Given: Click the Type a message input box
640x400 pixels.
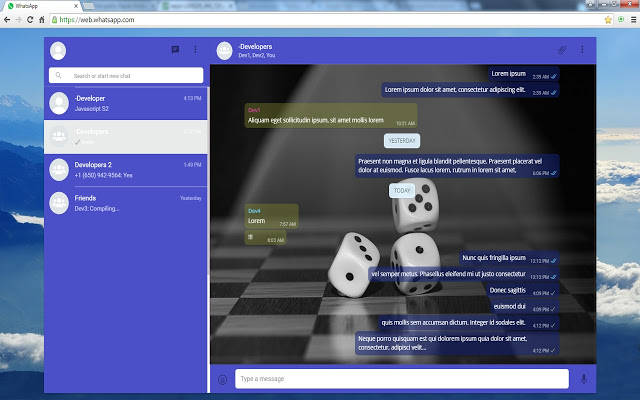Looking at the screenshot, I should pyautogui.click(x=400, y=379).
